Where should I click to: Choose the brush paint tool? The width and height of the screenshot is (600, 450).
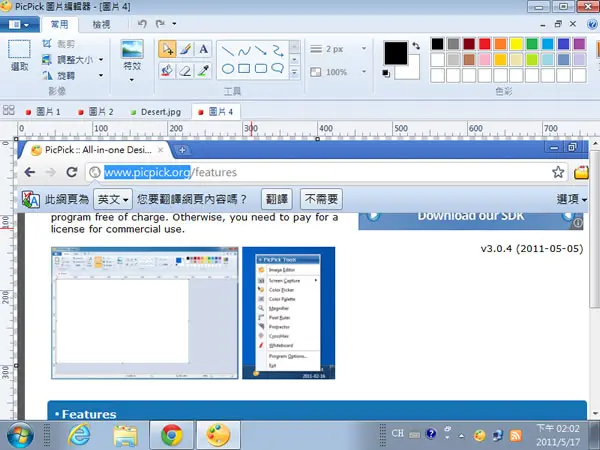[186, 49]
